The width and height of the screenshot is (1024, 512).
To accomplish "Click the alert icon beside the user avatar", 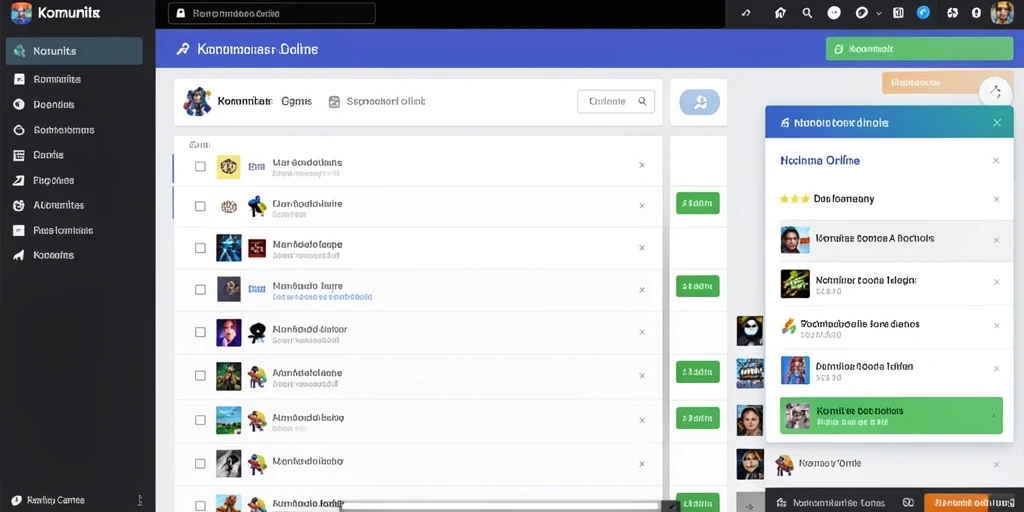I will click(x=976, y=13).
